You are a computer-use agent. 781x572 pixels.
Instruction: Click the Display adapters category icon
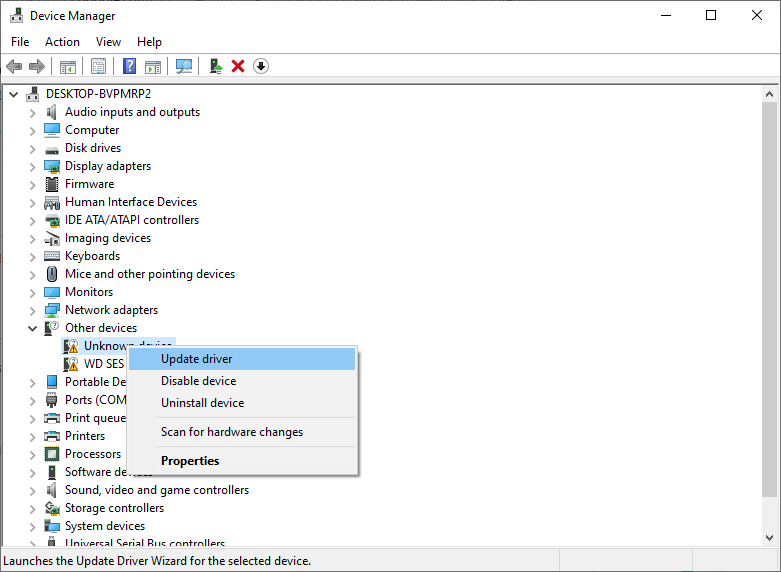tap(52, 166)
